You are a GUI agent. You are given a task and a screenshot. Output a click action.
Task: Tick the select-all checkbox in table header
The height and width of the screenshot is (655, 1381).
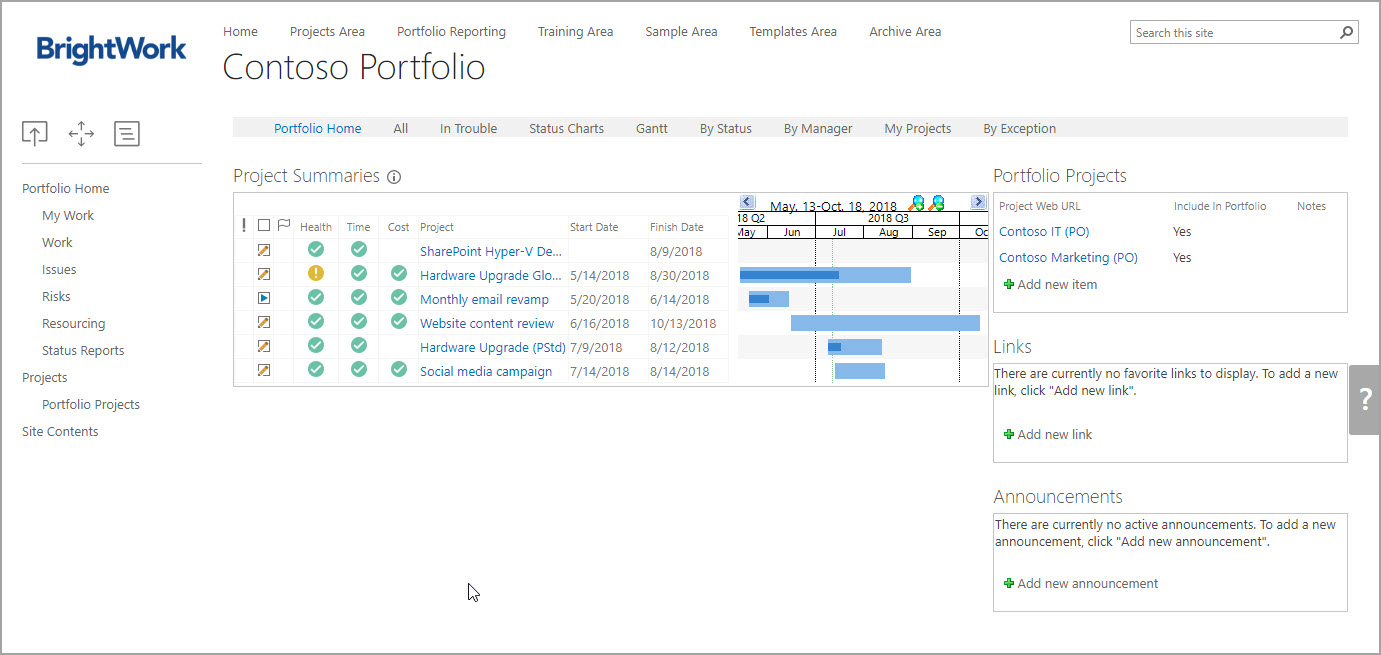coord(264,226)
